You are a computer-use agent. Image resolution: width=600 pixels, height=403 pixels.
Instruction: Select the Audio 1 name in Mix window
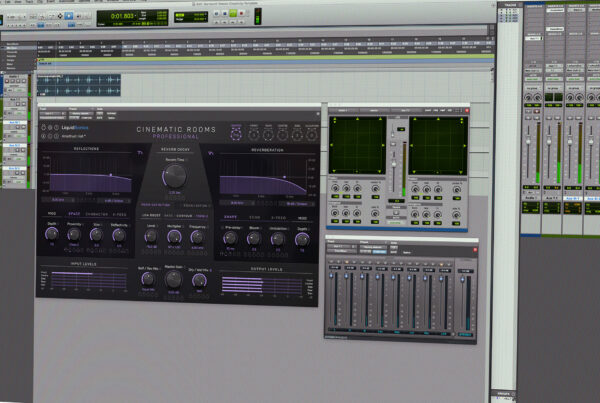click(x=531, y=198)
